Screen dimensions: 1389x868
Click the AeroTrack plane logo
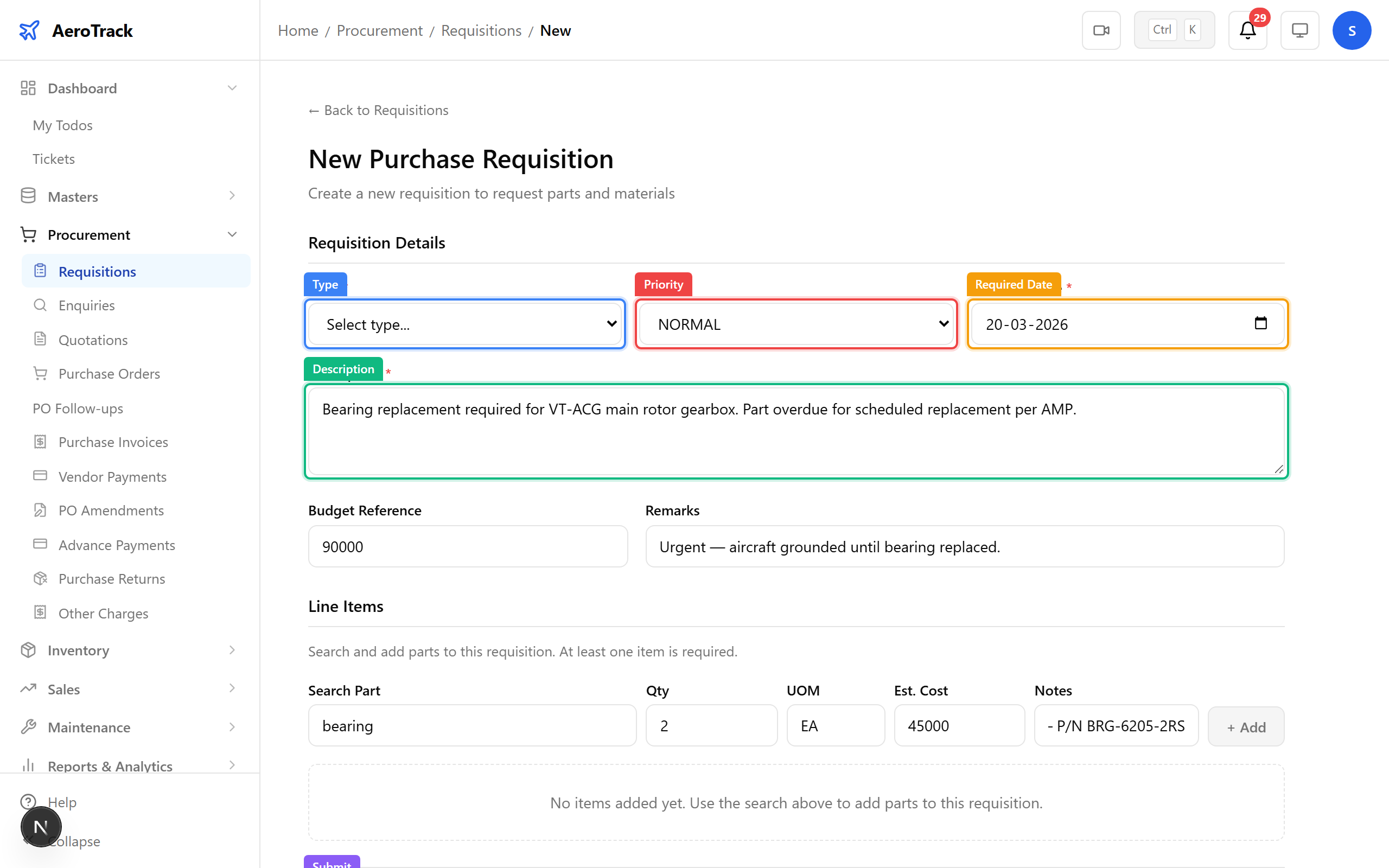coord(29,30)
